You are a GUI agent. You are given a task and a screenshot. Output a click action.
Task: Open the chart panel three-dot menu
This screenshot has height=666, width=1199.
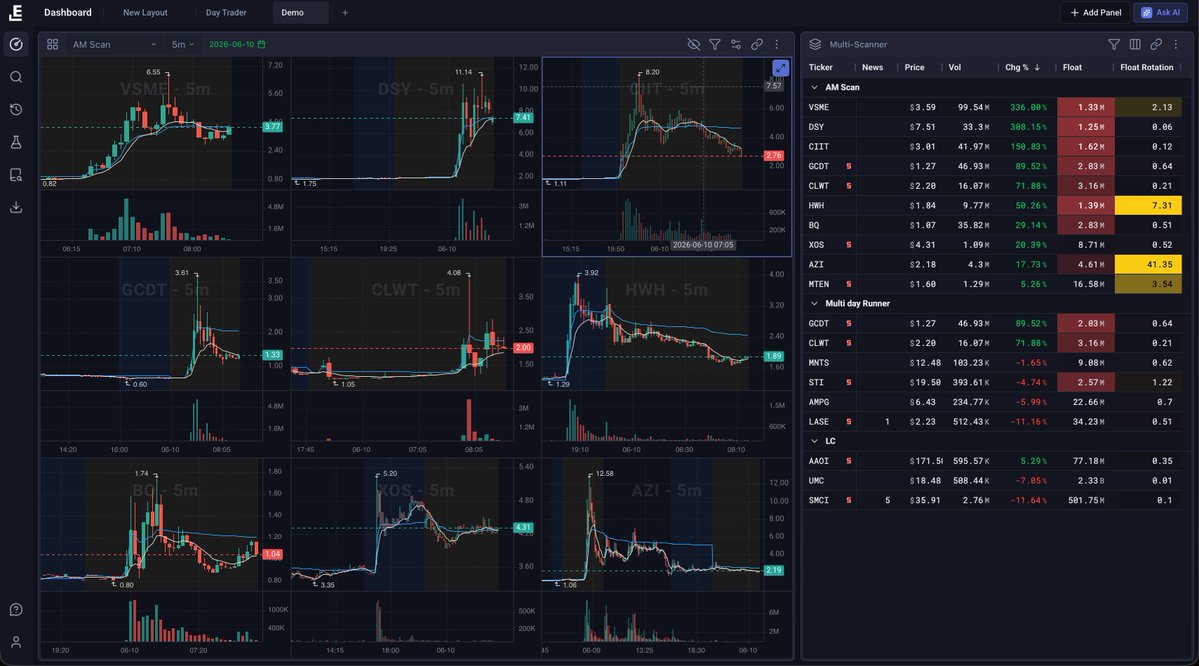click(x=777, y=44)
